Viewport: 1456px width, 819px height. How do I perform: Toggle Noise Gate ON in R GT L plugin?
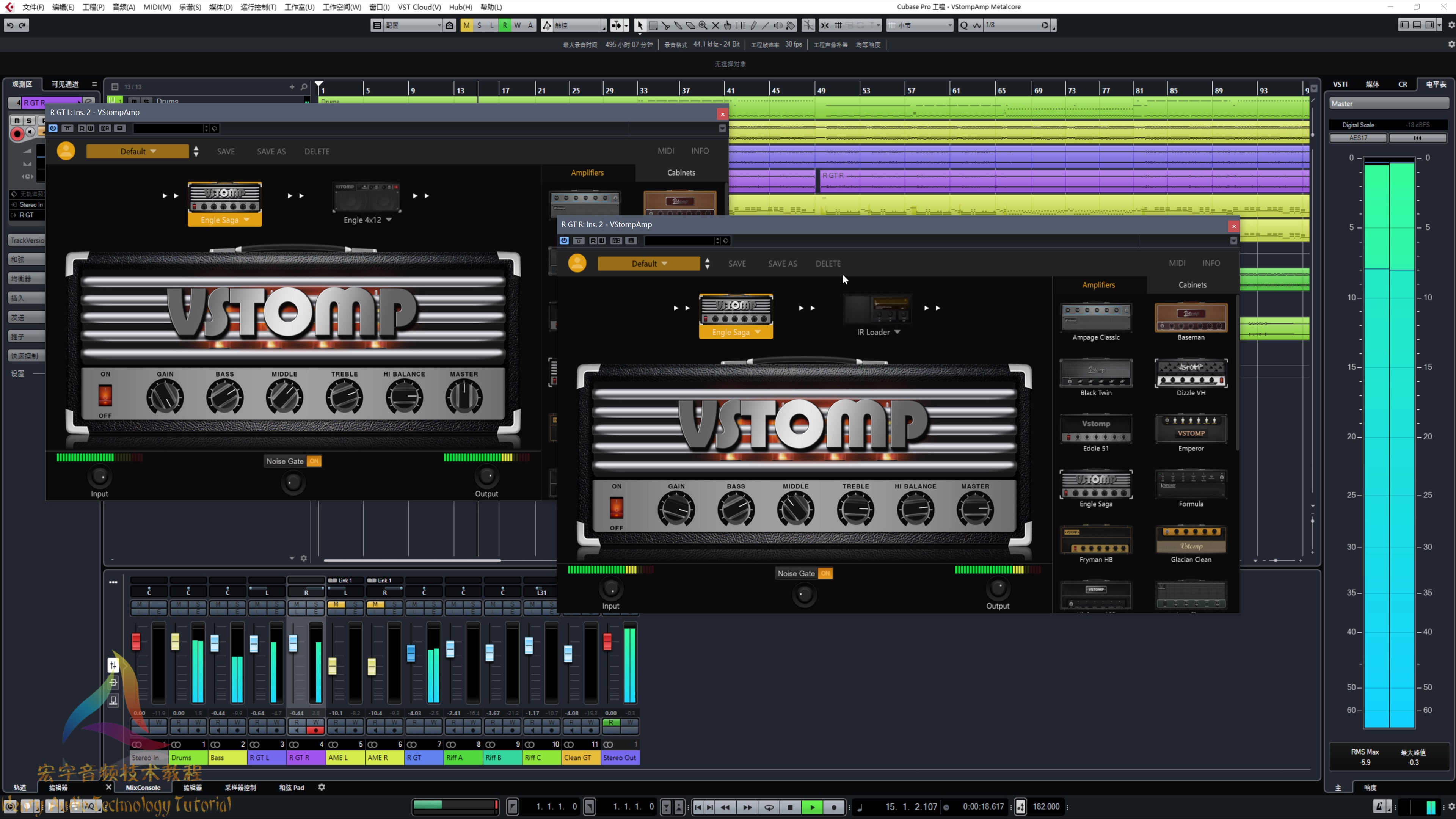pyautogui.click(x=314, y=461)
